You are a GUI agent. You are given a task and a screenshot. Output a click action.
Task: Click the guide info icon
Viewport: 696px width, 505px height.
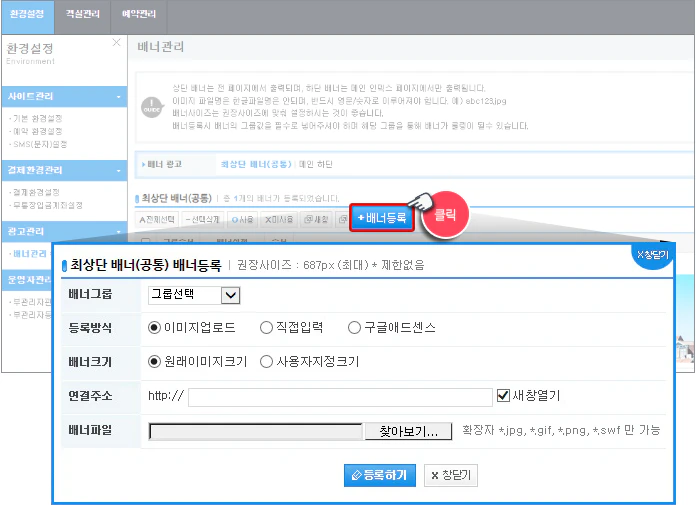point(152,107)
